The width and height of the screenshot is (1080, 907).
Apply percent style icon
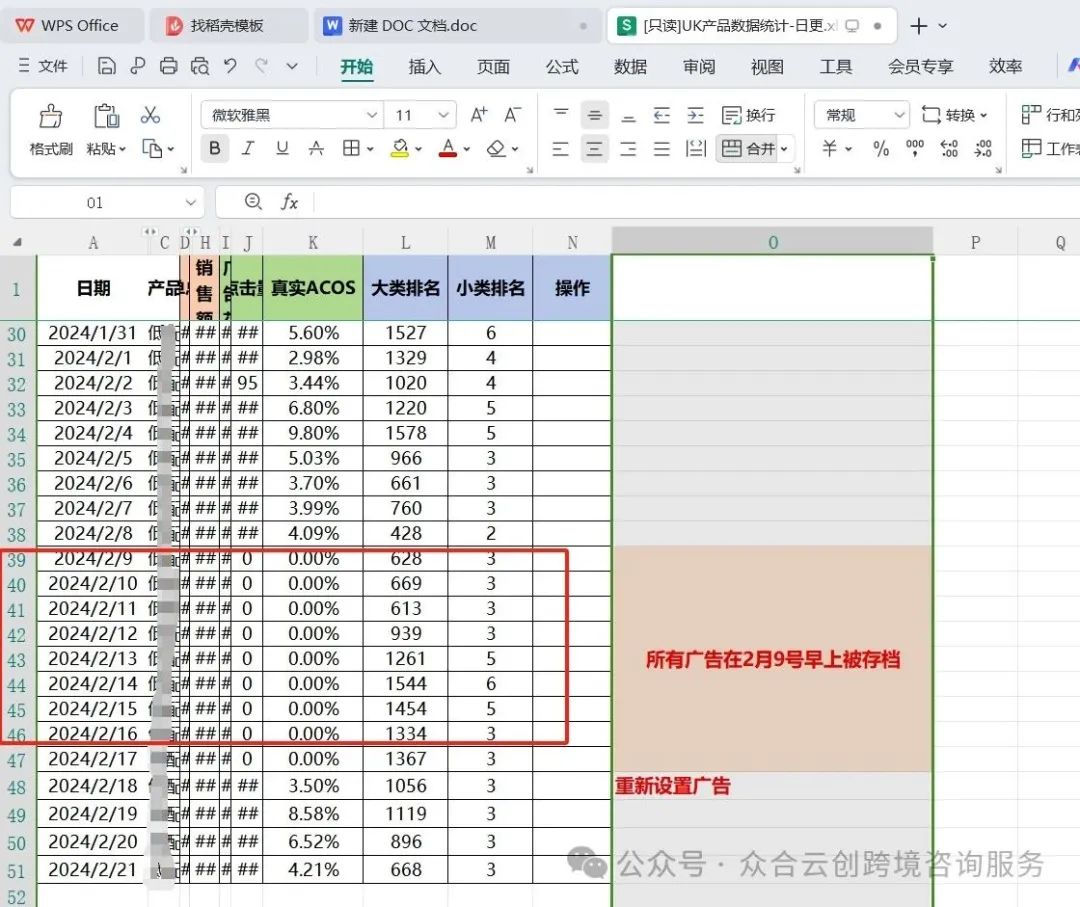tap(881, 148)
